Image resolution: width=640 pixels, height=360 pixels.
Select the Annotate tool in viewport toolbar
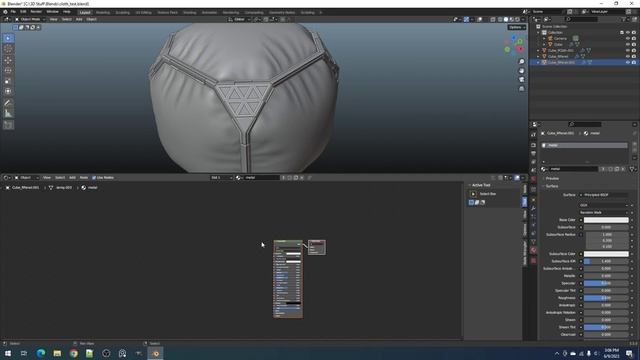point(8,103)
